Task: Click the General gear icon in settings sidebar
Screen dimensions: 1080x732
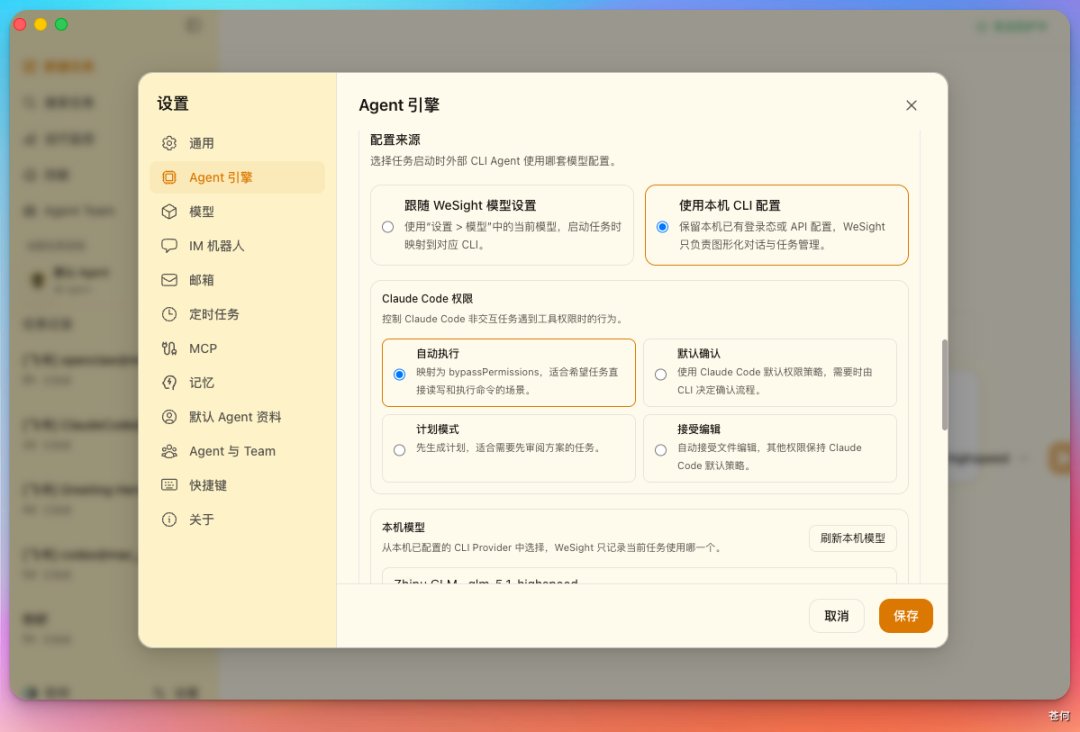Action: 169,143
